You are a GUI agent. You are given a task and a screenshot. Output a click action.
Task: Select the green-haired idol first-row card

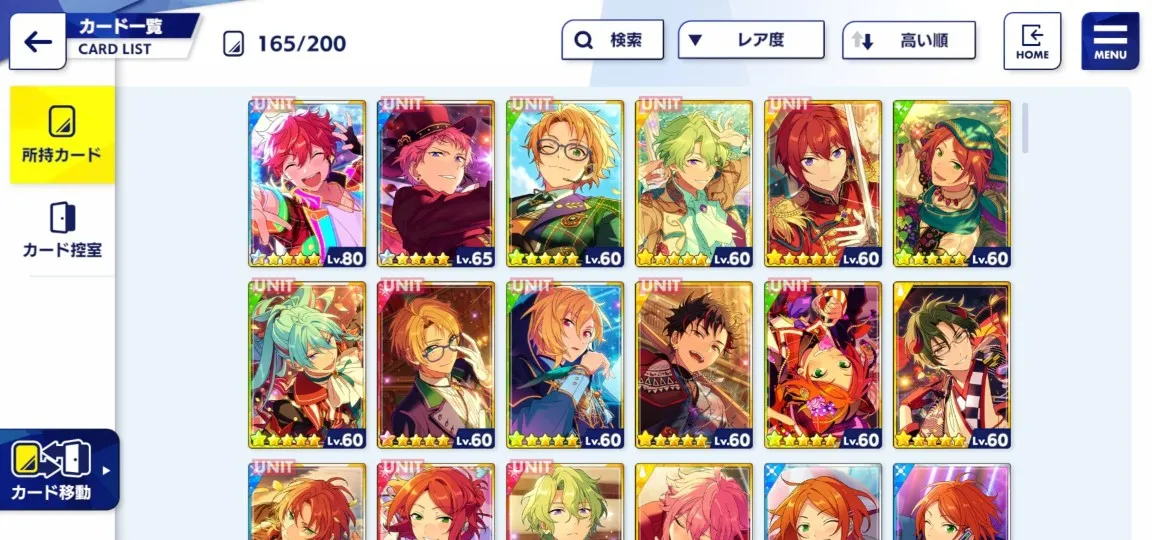point(694,184)
